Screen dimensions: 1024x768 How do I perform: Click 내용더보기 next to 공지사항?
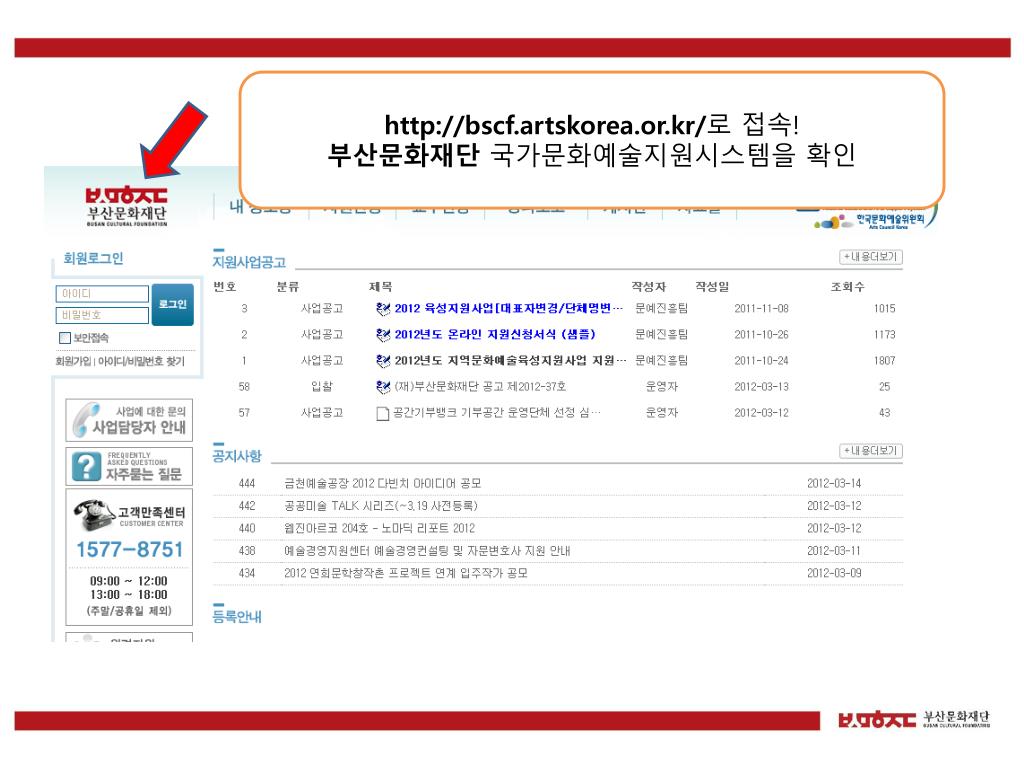871,451
